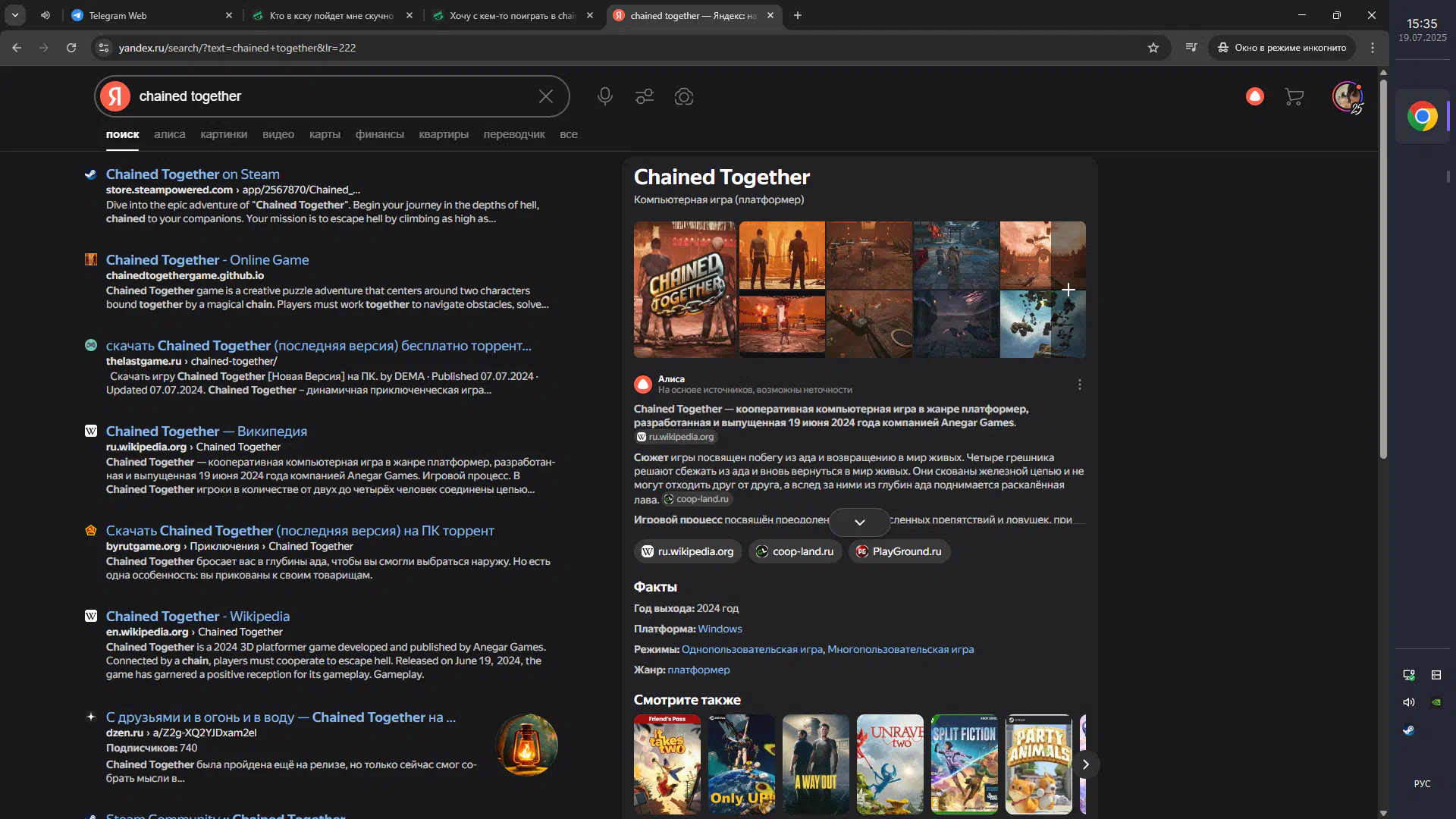
Task: Expand the Alice summary with chevron
Action: point(859,522)
